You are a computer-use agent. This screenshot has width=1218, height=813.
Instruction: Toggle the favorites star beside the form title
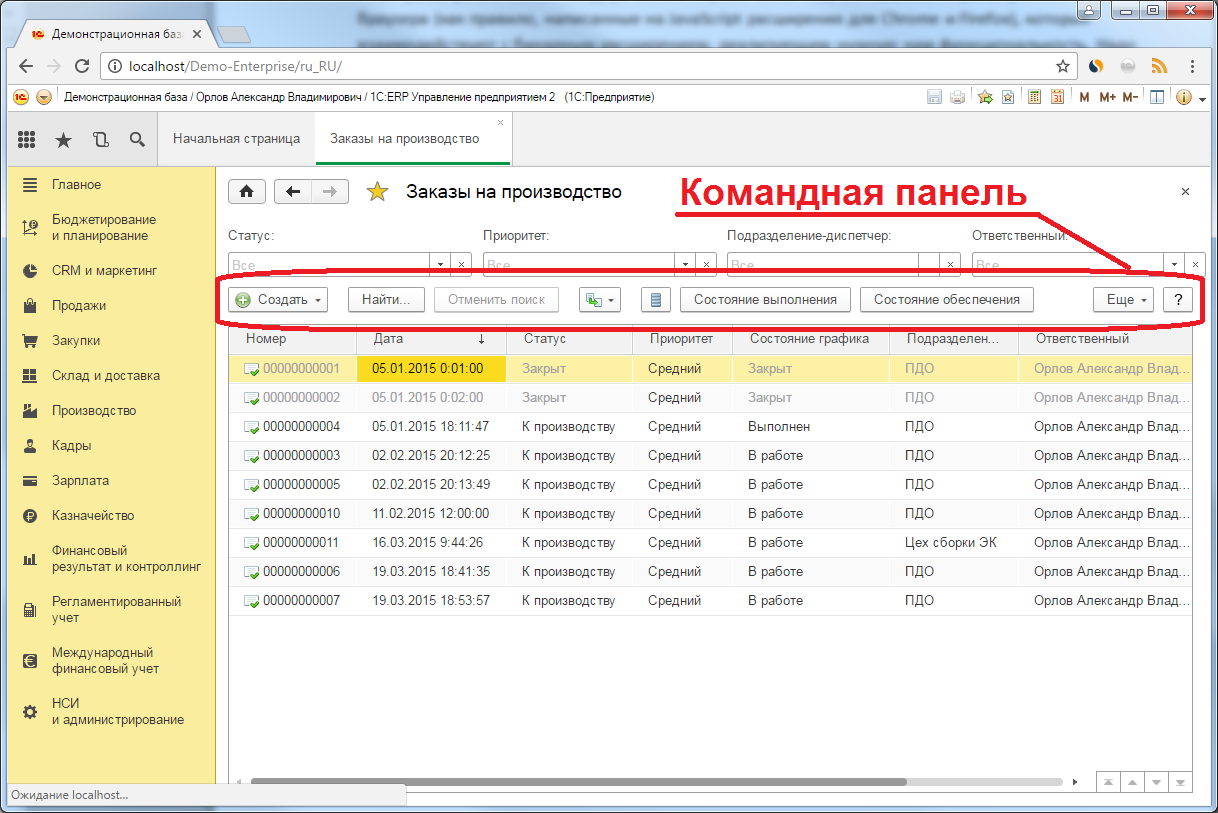tap(377, 192)
